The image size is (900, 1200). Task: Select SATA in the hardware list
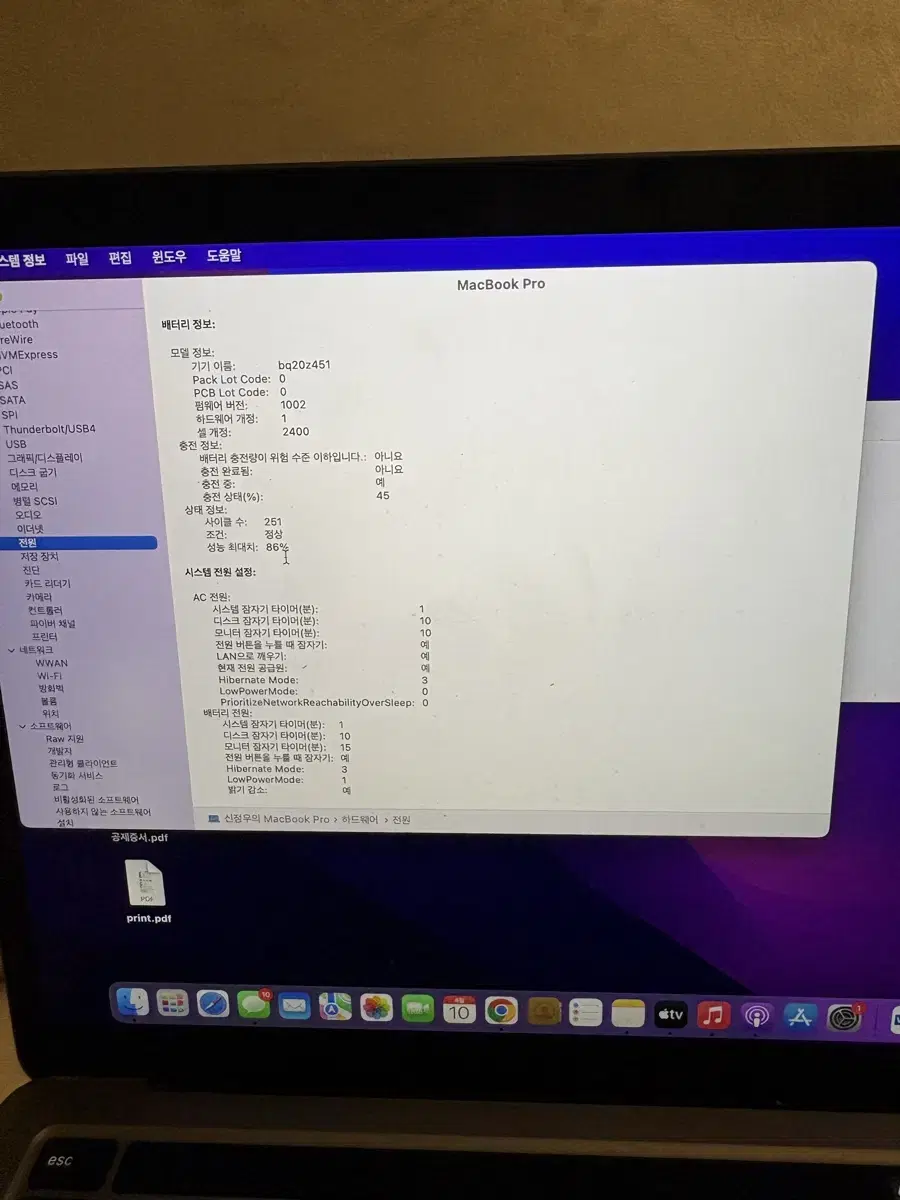(x=13, y=400)
